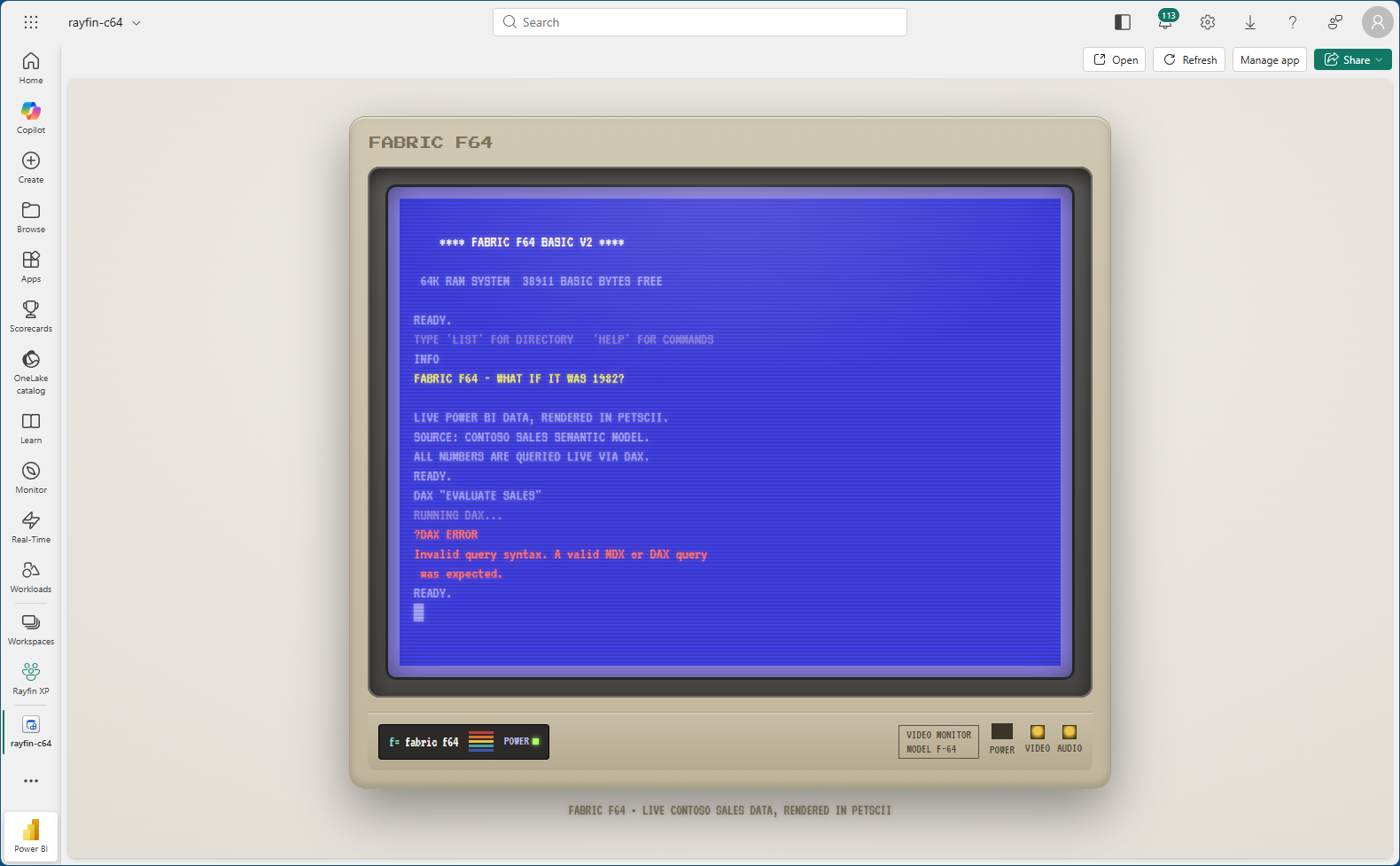This screenshot has height=866, width=1400.
Task: Click the DAX "EVALUATE SALES" line
Action: coord(477,495)
